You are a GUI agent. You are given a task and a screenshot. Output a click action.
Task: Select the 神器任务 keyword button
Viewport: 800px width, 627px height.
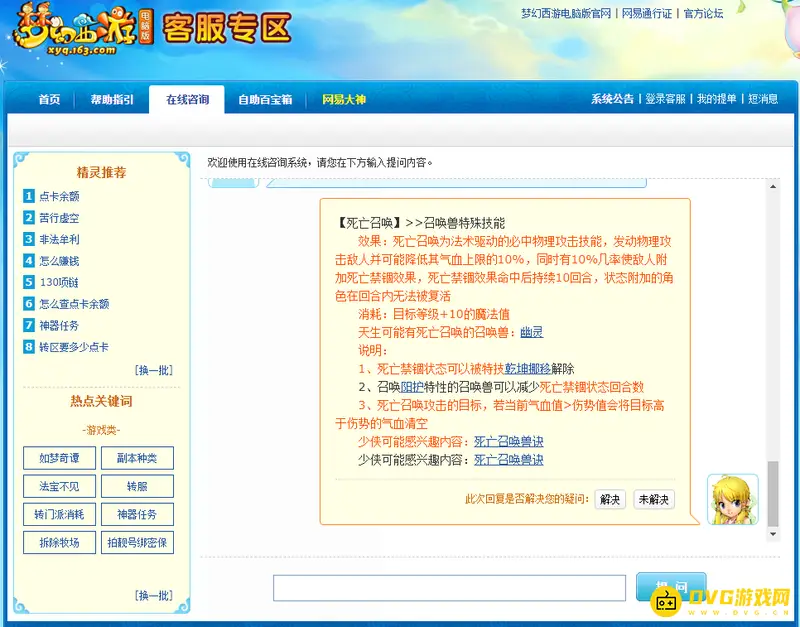[x=137, y=514]
